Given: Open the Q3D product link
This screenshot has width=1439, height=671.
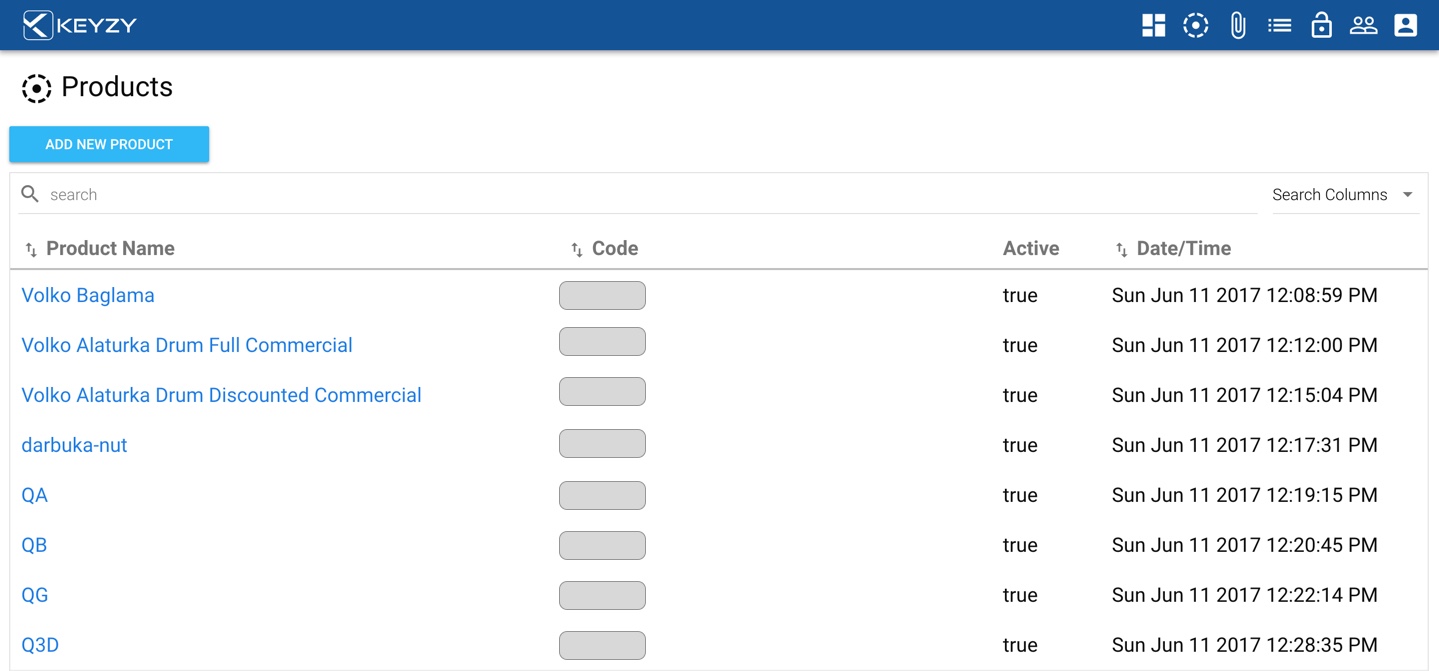Looking at the screenshot, I should (40, 645).
